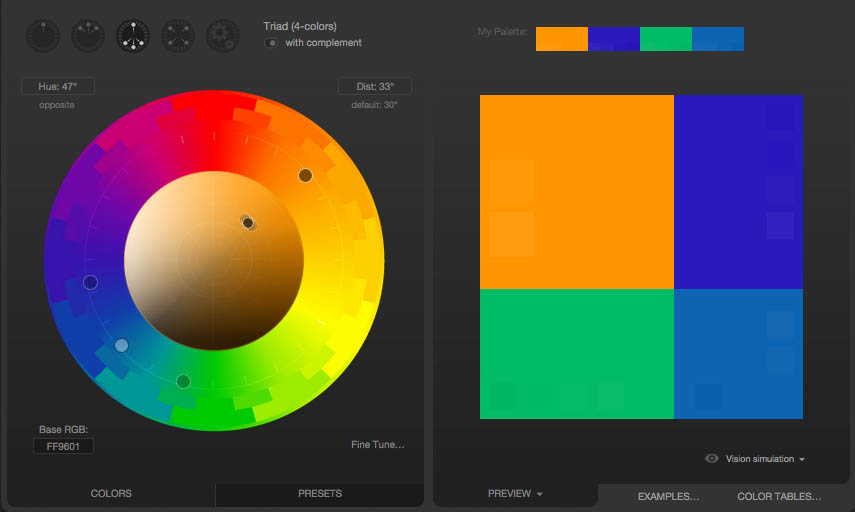Viewport: 855px width, 512px height.
Task: Click the dark blue wheel marker dot
Action: point(90,283)
